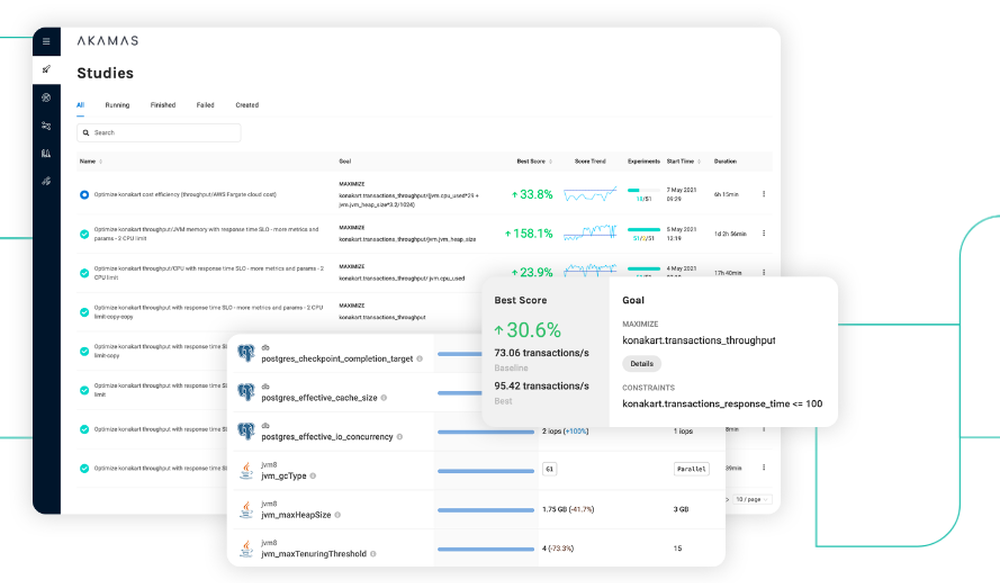The height and width of the screenshot is (583, 1000).
Task: Click the "73.06 transactions/s" baseline value
Action: (541, 353)
